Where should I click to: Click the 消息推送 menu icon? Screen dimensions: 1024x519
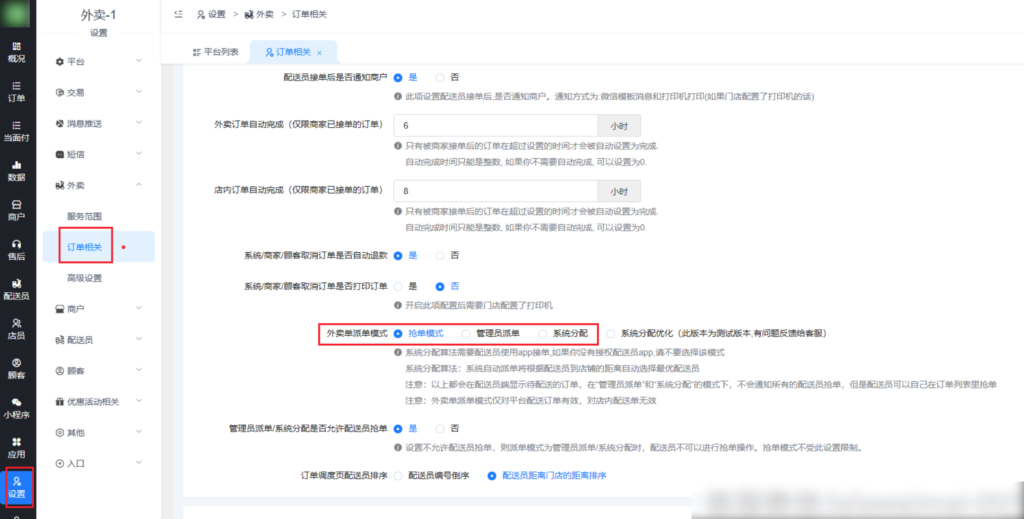[60, 123]
